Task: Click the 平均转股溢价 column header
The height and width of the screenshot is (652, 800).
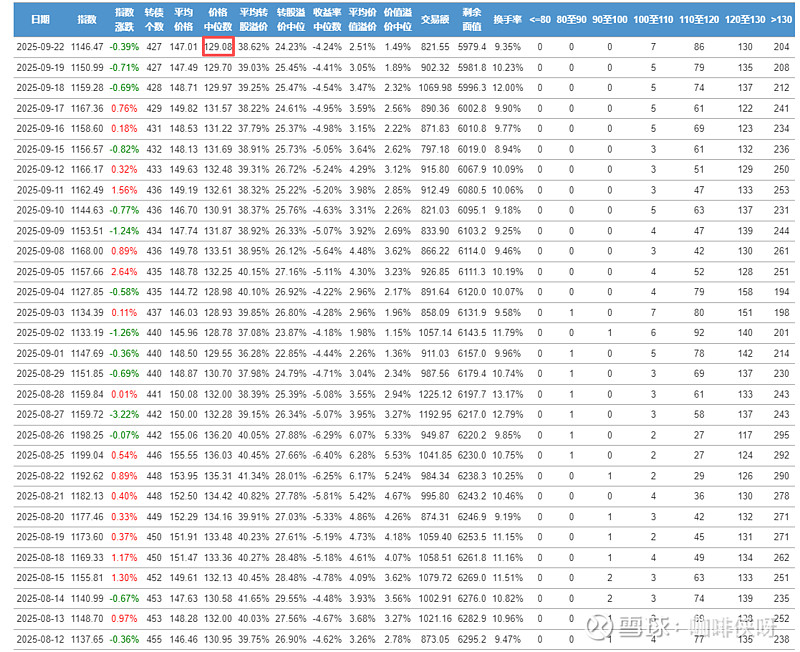Action: (x=253, y=20)
